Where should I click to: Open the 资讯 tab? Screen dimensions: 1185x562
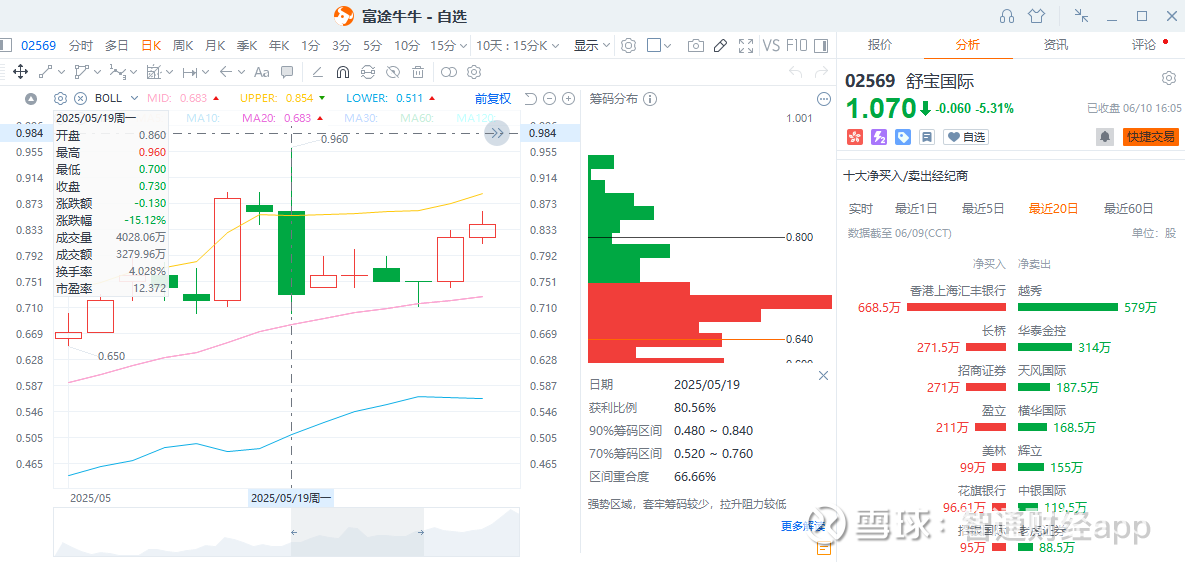(1056, 45)
